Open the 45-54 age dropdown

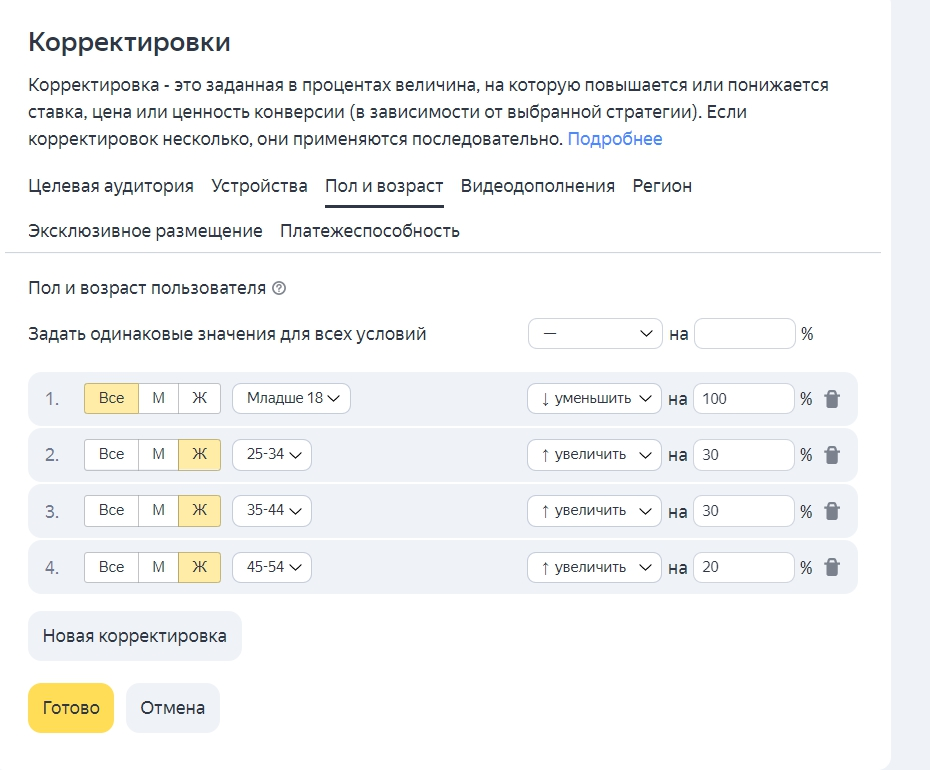coord(272,567)
